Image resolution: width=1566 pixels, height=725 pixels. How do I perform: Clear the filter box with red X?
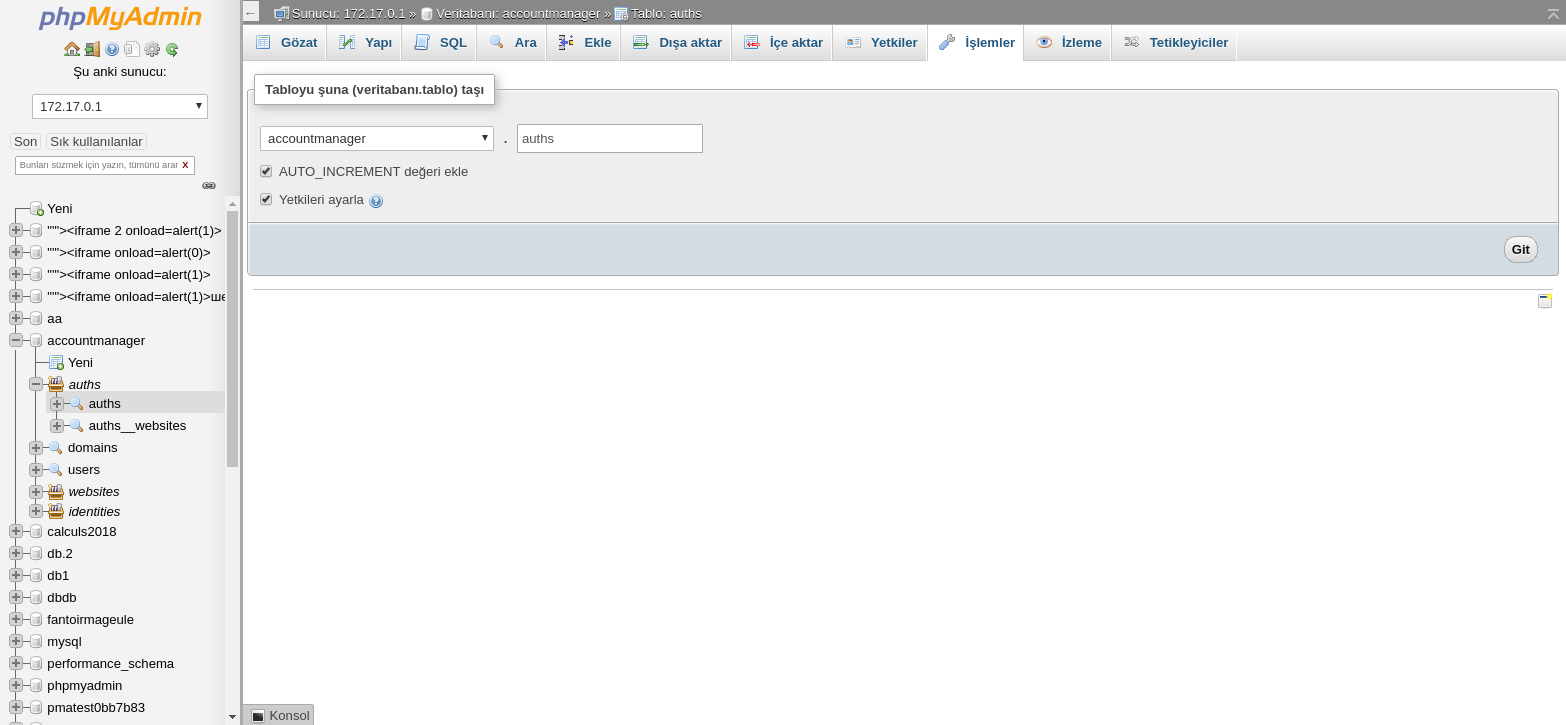pyautogui.click(x=186, y=165)
